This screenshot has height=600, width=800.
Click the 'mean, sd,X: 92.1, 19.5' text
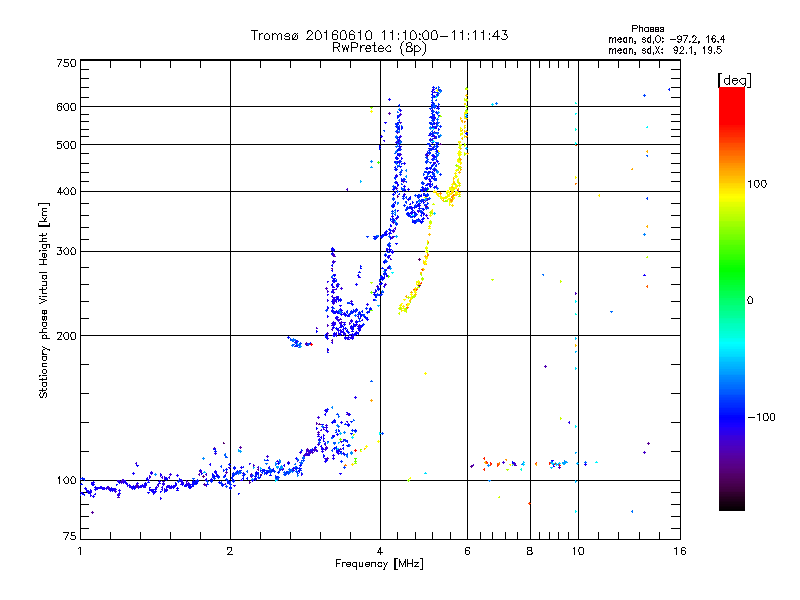click(665, 50)
